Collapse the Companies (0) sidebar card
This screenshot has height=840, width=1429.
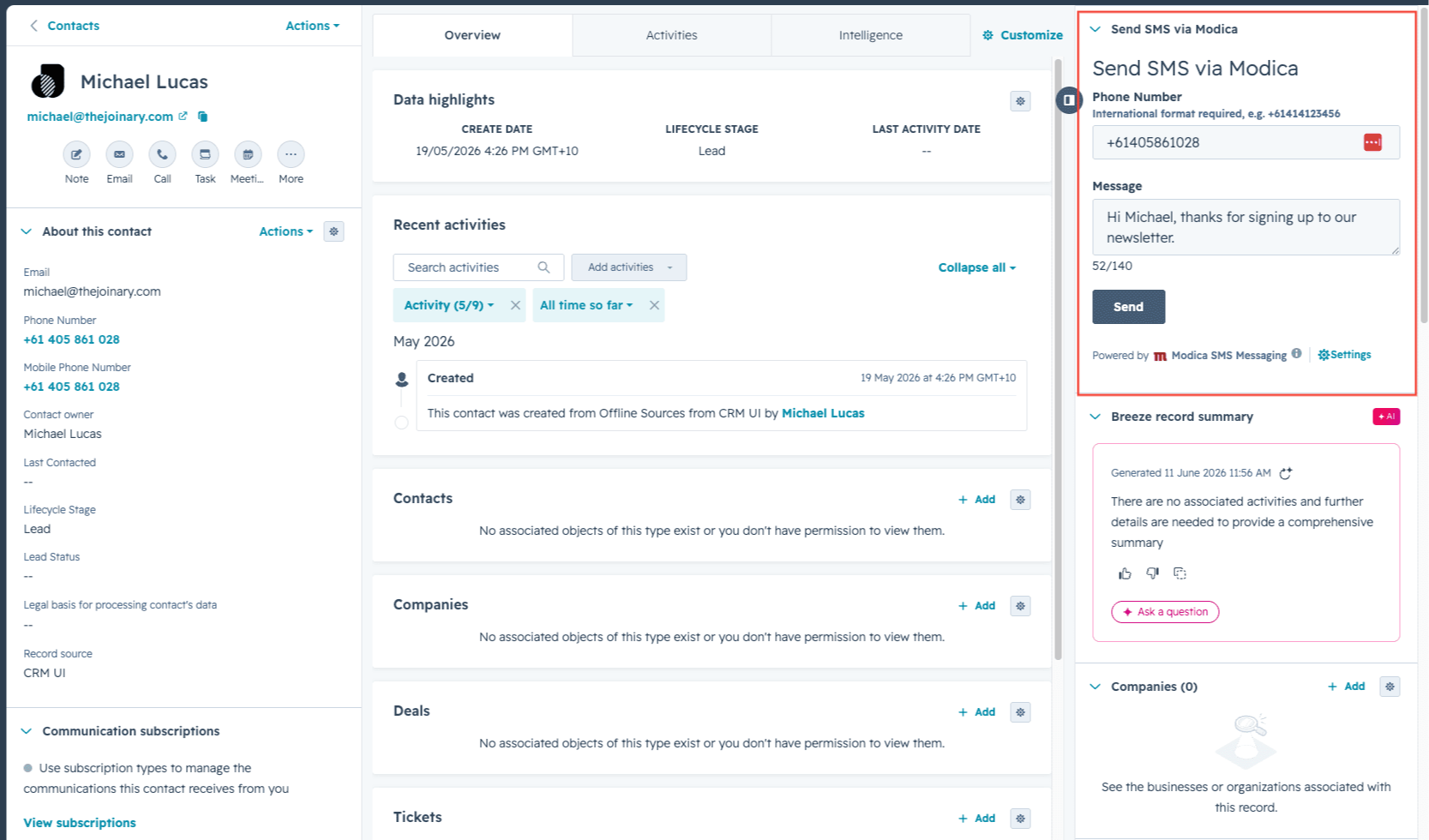coord(1095,687)
